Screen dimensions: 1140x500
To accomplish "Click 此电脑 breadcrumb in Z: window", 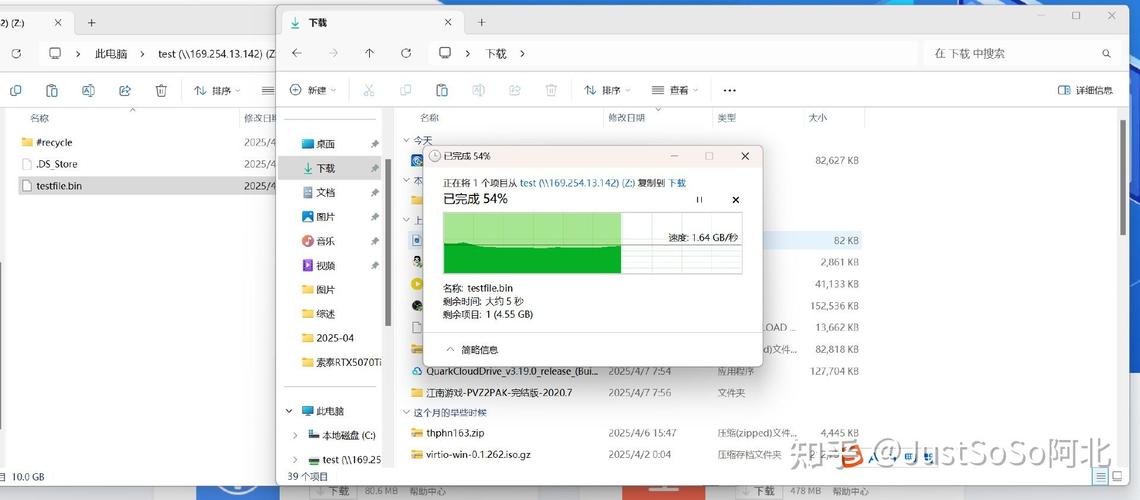I will coord(111,54).
